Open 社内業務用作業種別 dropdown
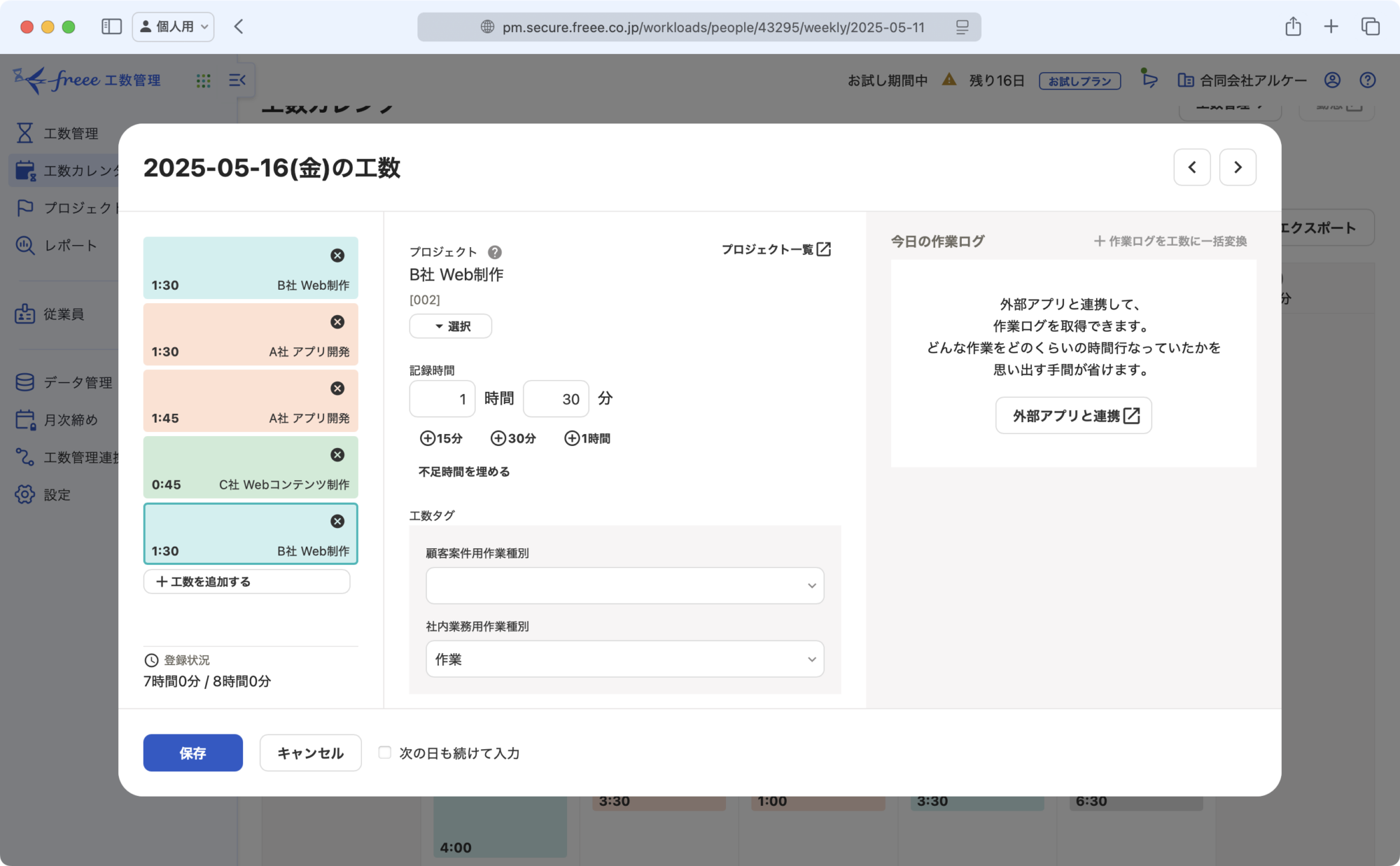Viewport: 1400px width, 866px height. [625, 659]
